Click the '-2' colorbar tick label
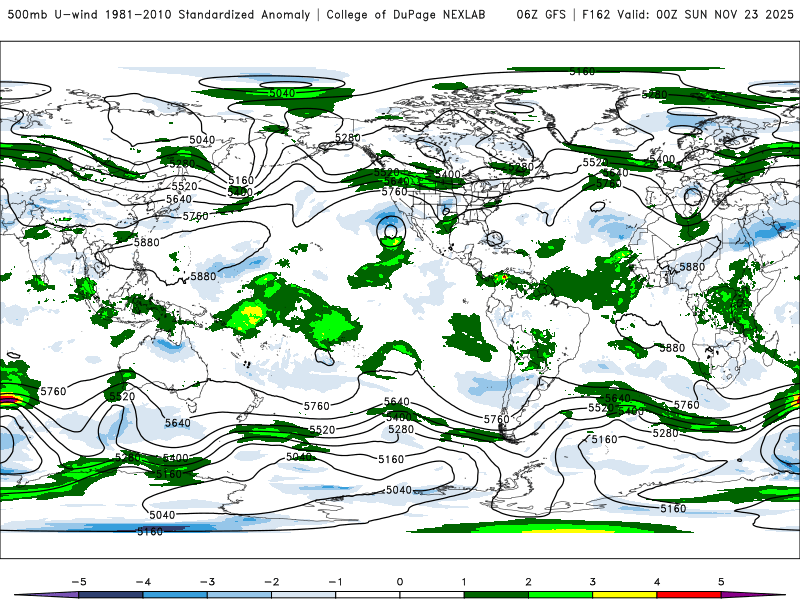The width and height of the screenshot is (800, 600). [x=271, y=582]
